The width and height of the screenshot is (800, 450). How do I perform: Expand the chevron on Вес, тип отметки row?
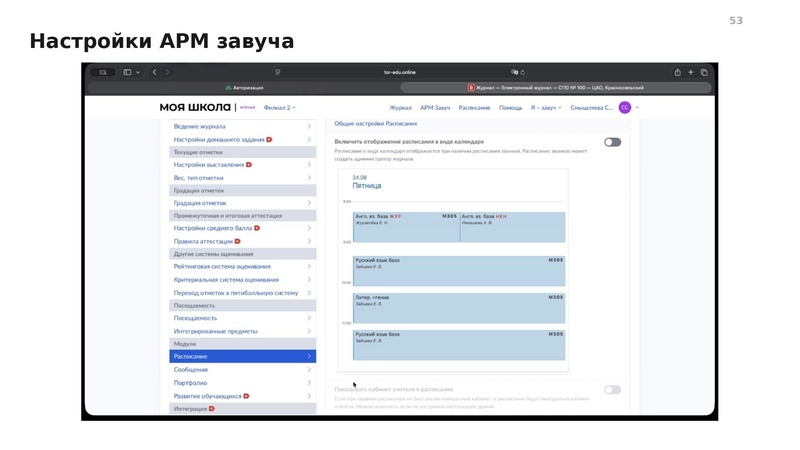(309, 178)
